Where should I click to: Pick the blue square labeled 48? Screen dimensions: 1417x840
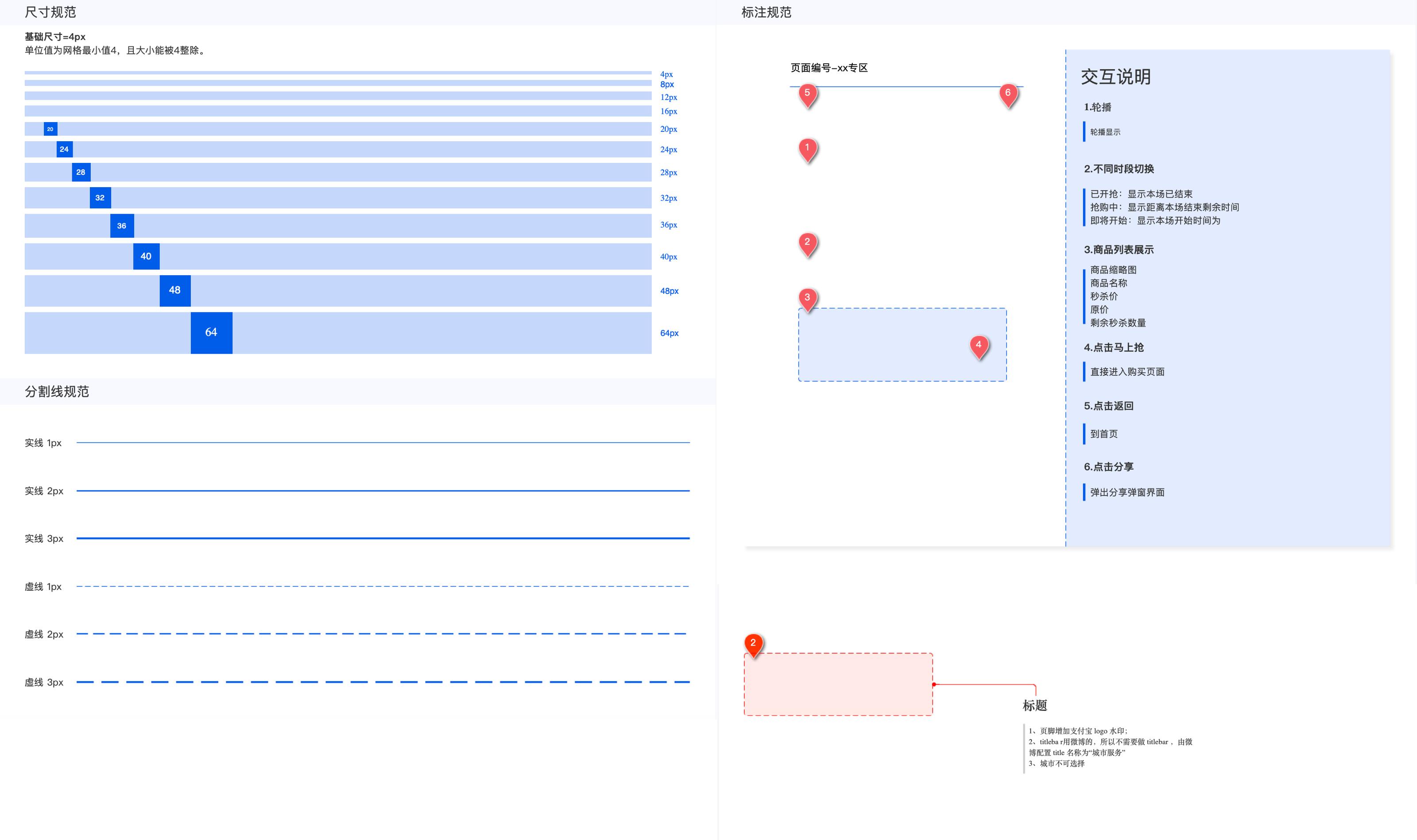(x=175, y=291)
